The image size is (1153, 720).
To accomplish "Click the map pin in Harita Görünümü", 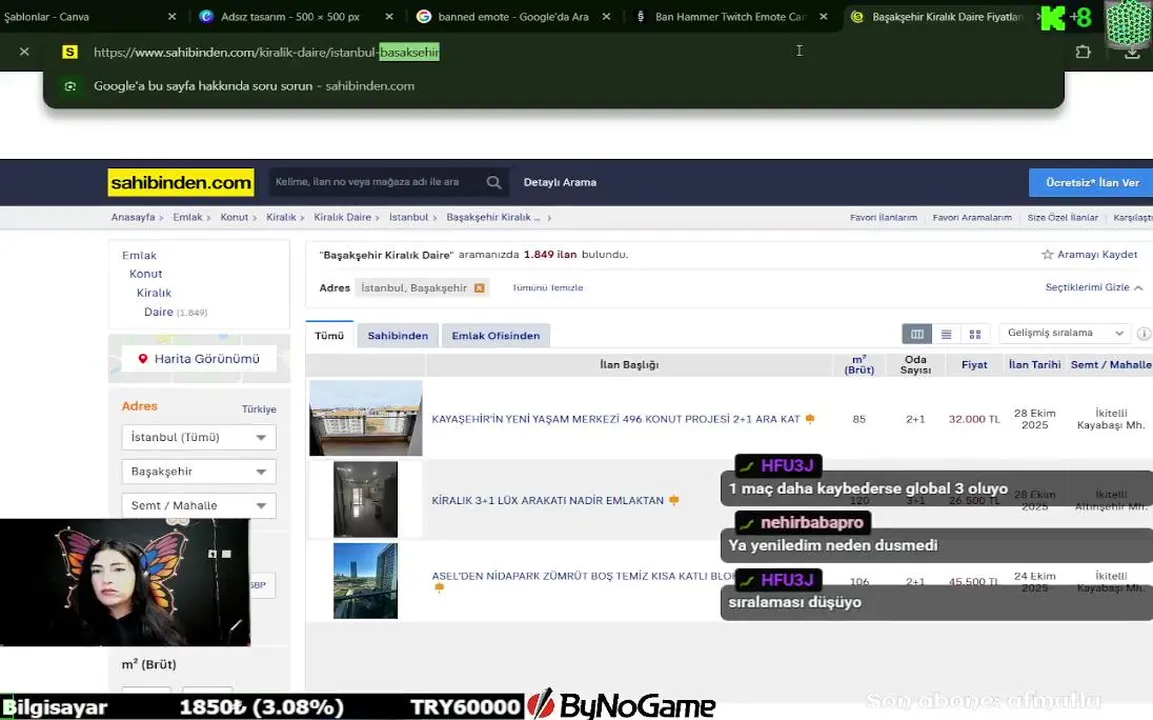I will [x=143, y=359].
